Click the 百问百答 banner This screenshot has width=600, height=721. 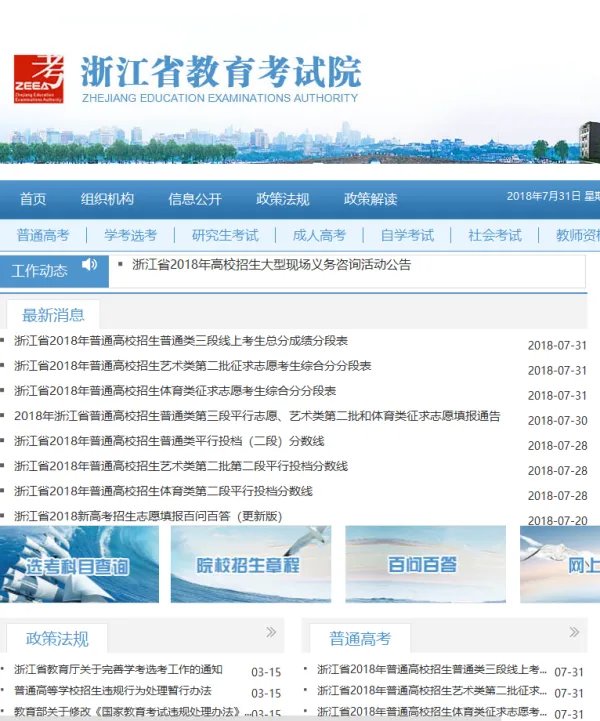(425, 564)
